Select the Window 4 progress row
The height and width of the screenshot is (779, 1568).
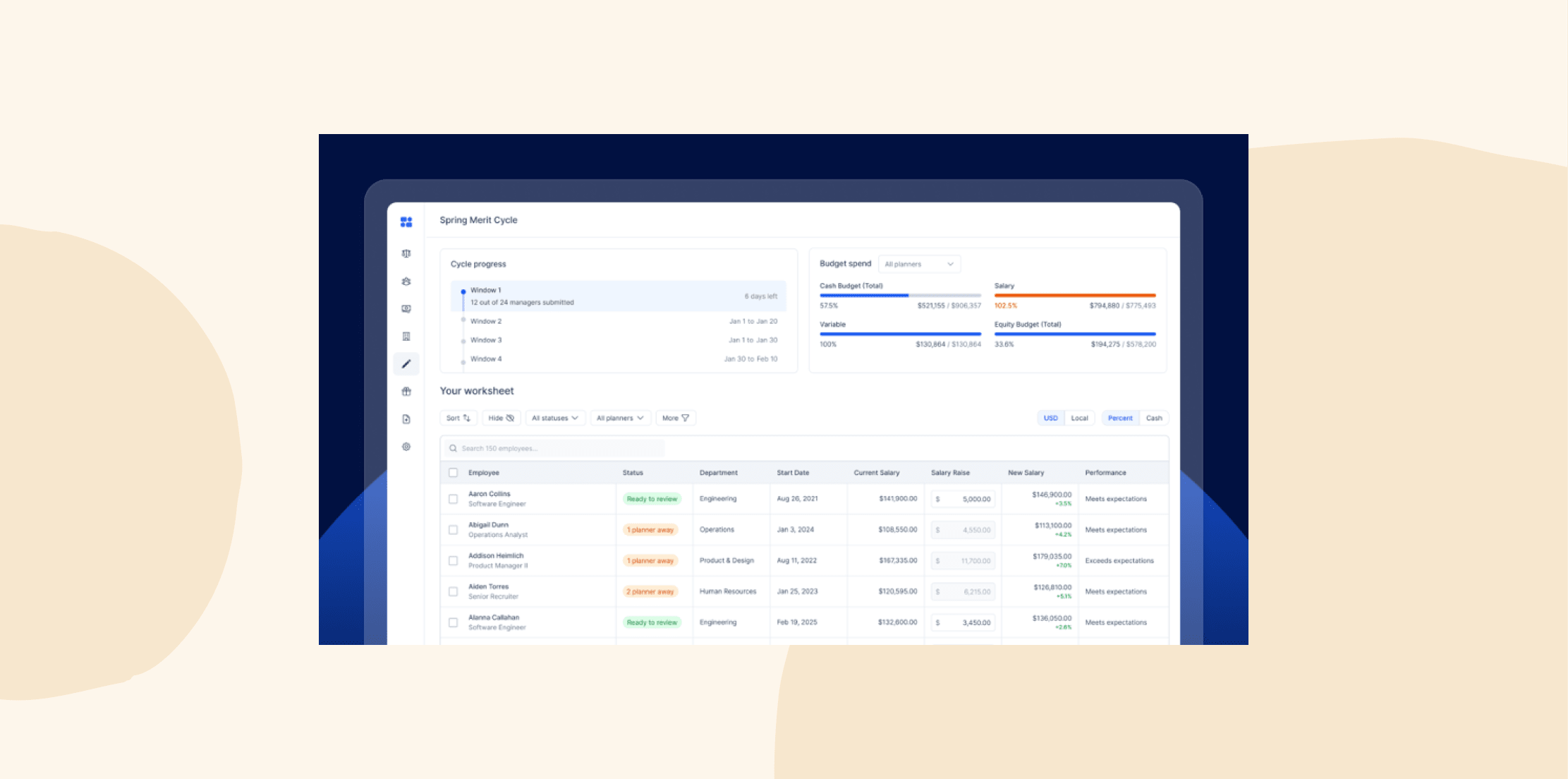tap(619, 359)
